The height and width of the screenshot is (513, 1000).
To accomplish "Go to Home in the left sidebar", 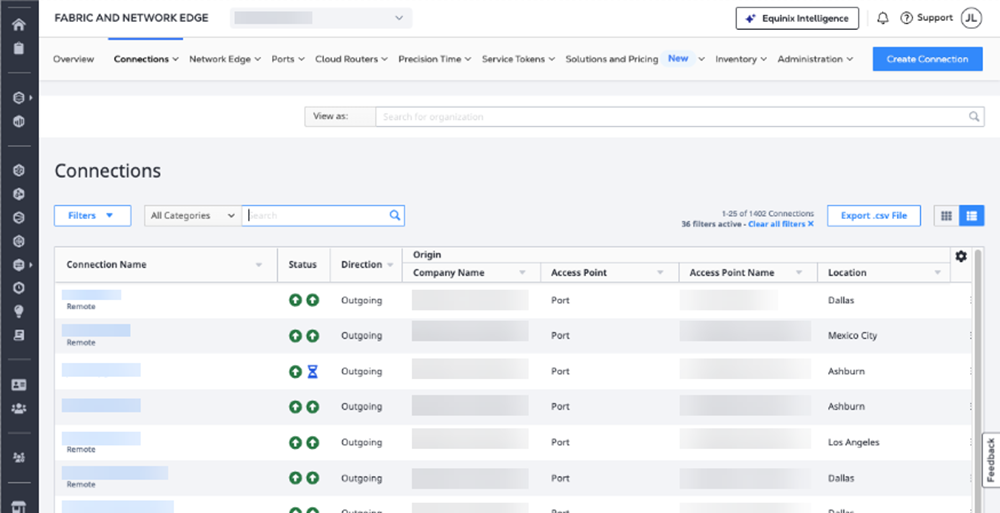I will coord(18,25).
